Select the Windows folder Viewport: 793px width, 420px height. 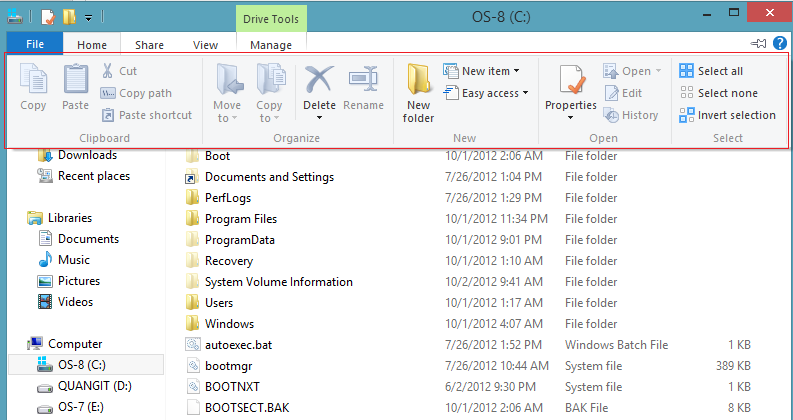coord(219,324)
